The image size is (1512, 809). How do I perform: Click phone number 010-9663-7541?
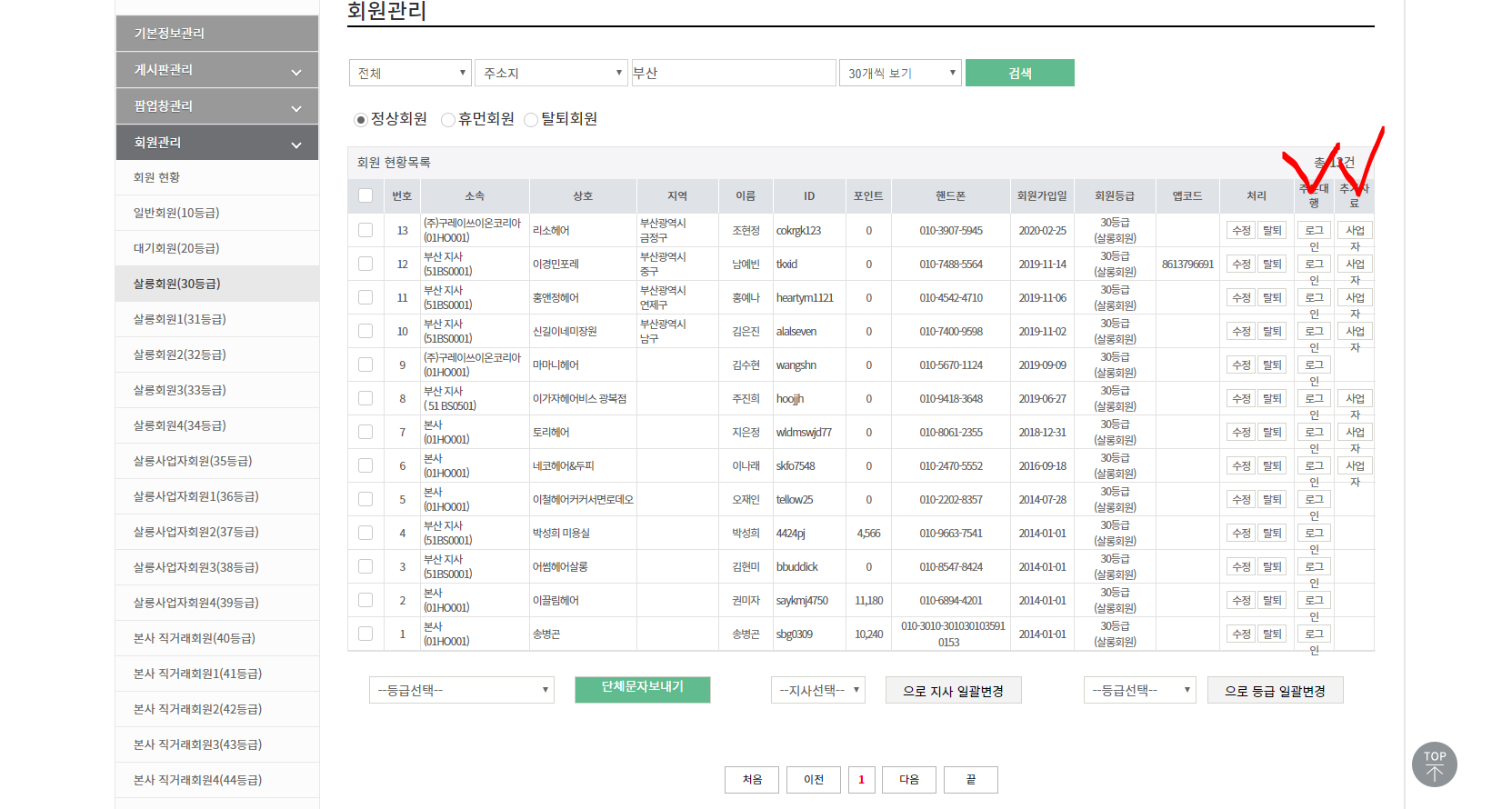(951, 534)
